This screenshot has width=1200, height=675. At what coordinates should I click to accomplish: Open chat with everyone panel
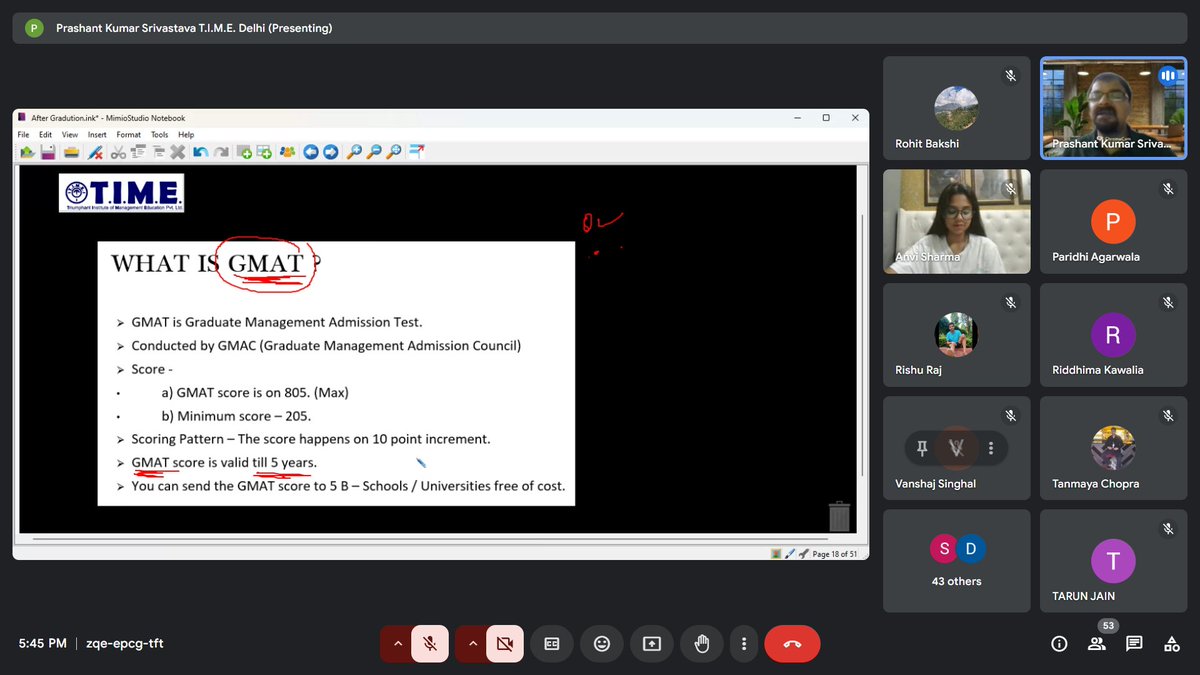pyautogui.click(x=1134, y=644)
